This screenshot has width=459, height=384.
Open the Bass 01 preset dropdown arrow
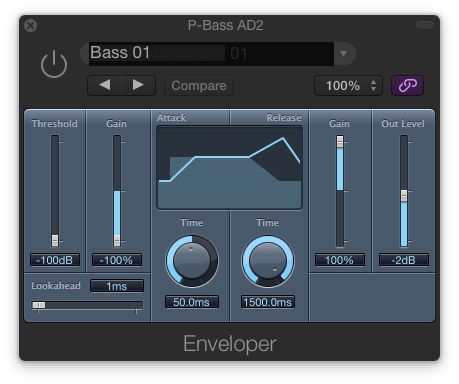[344, 53]
